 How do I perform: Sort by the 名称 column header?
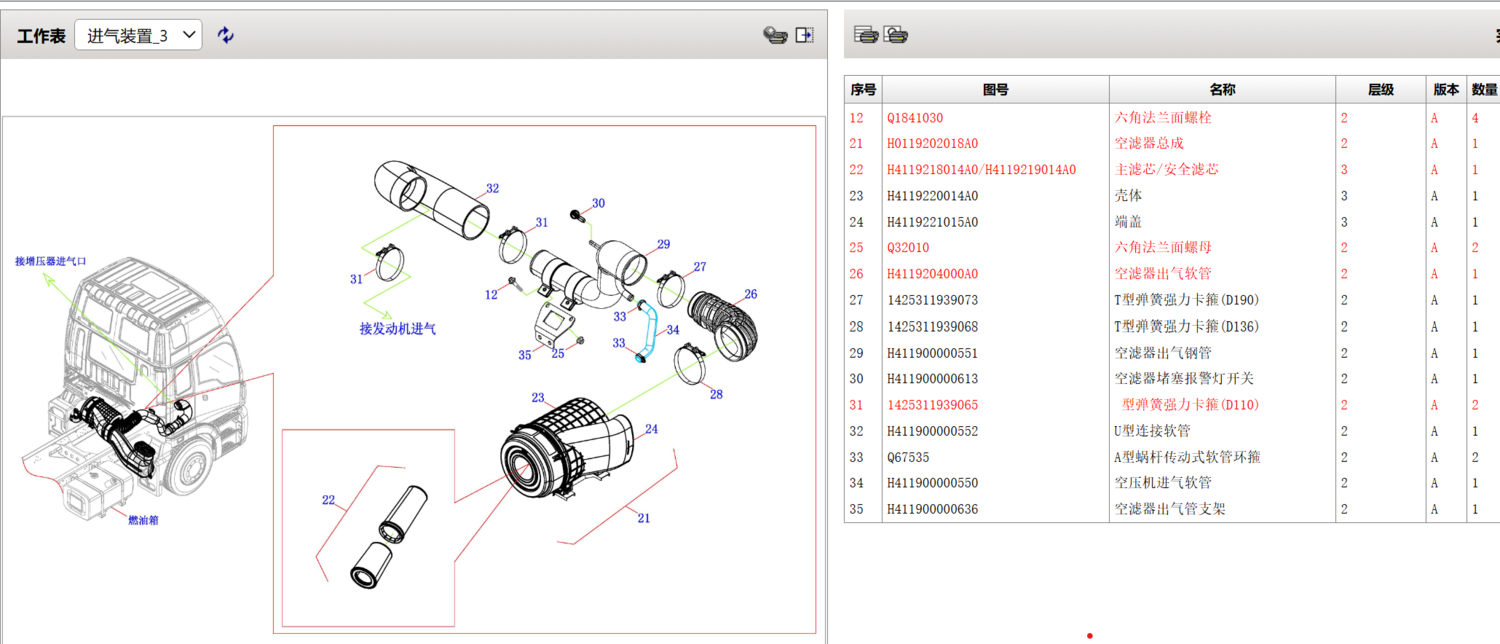point(1222,90)
